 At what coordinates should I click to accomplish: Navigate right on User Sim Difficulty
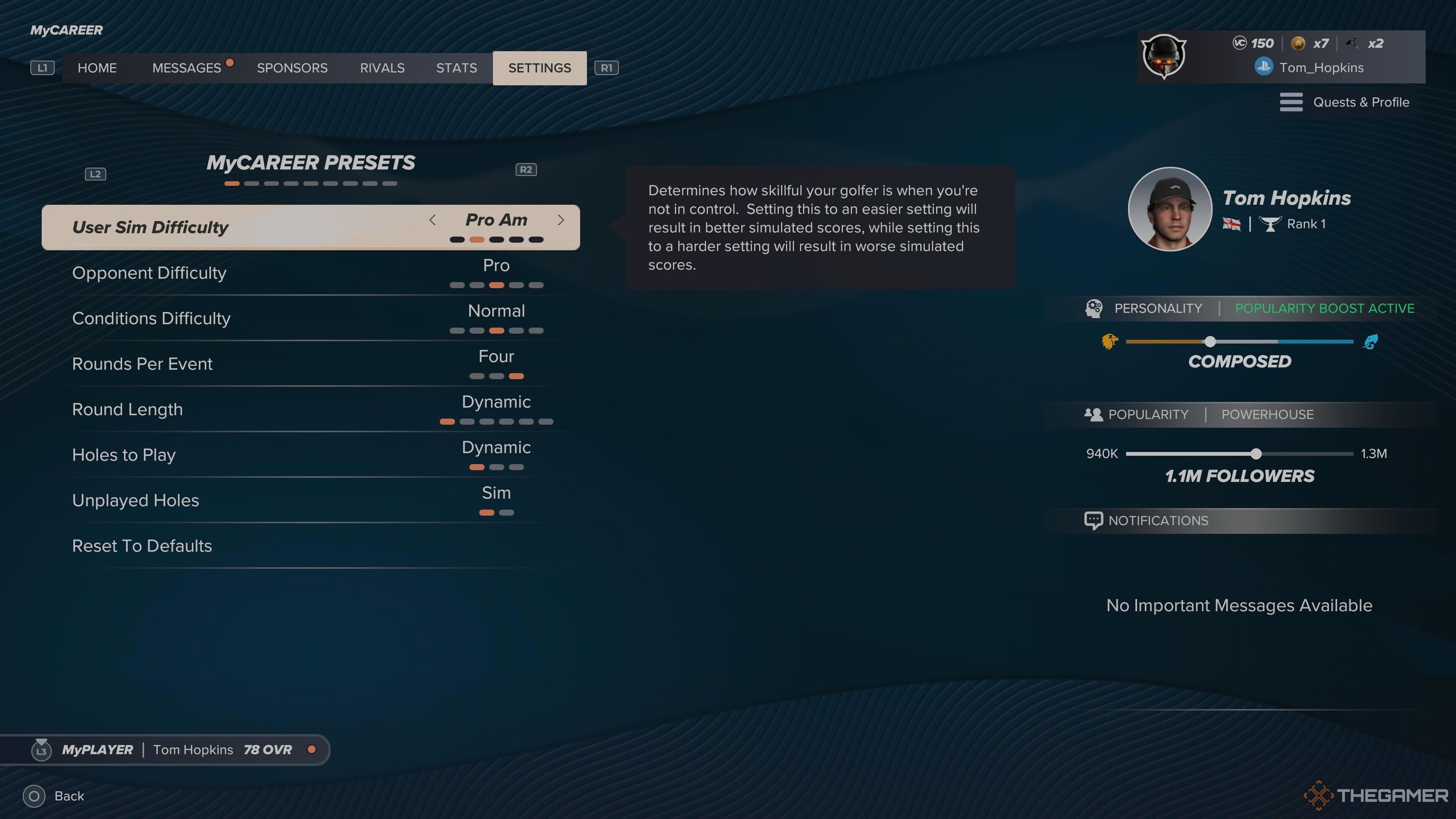560,220
